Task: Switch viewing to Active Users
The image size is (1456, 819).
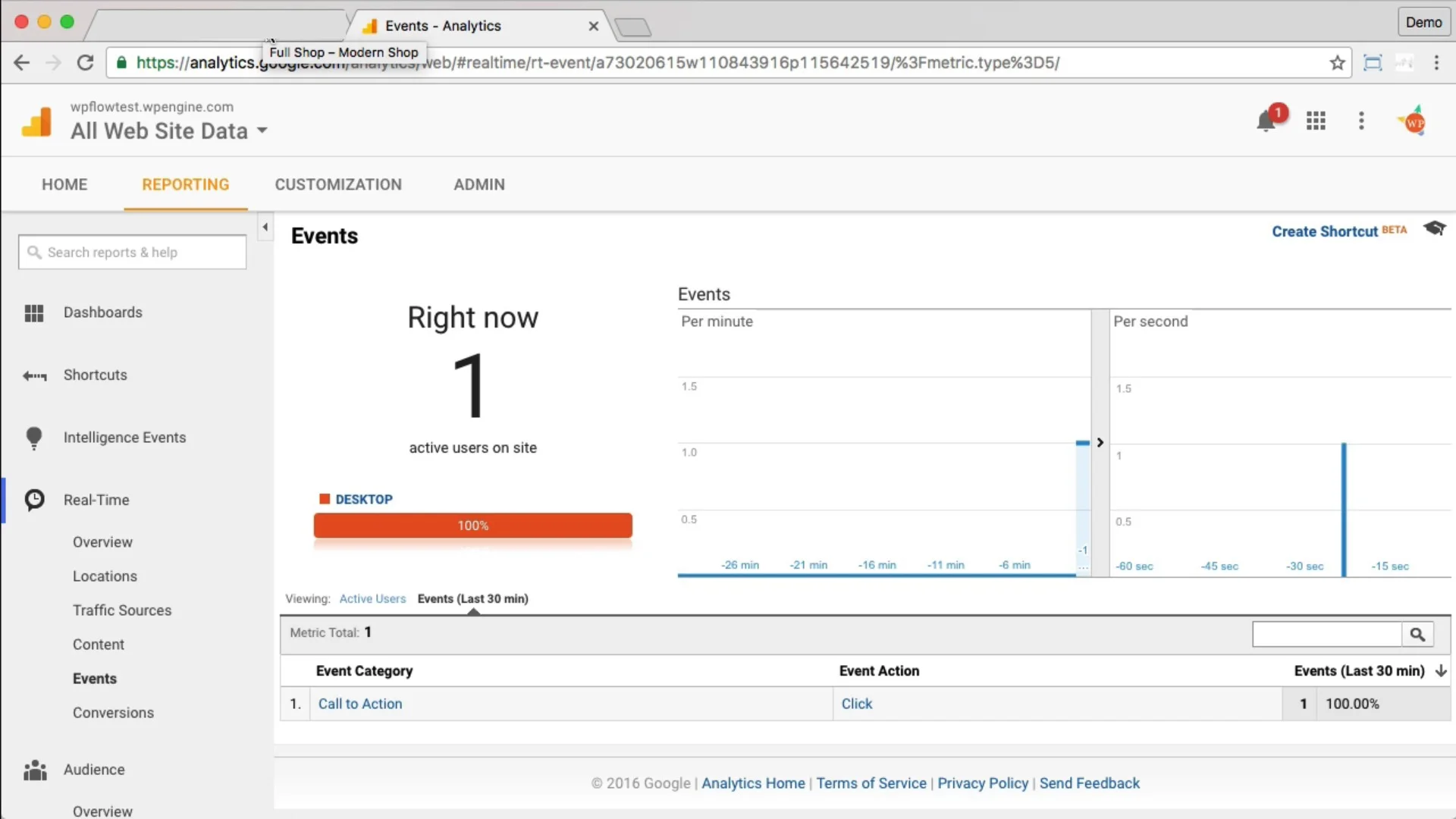Action: tap(372, 599)
